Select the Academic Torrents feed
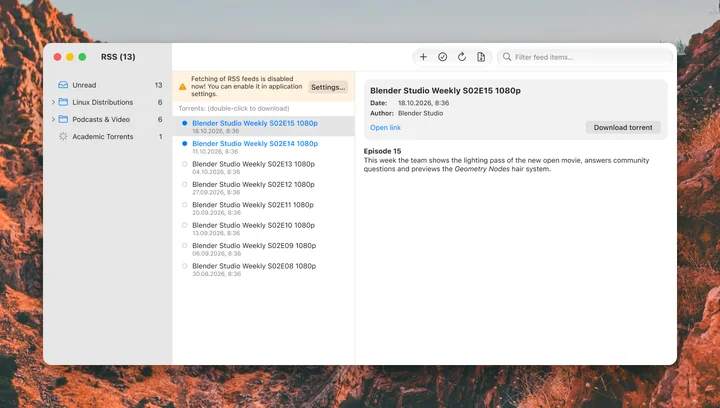The width and height of the screenshot is (720, 408). click(107, 136)
